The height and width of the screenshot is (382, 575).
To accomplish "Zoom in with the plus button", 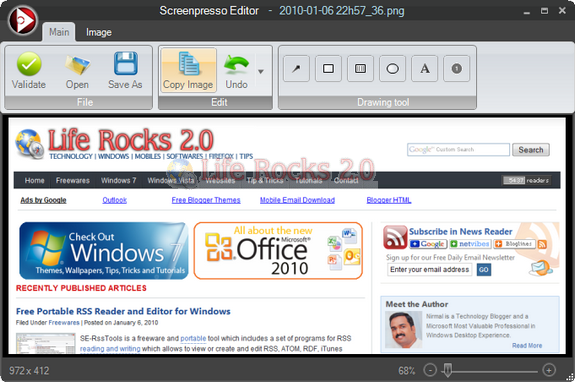I will pos(549,370).
